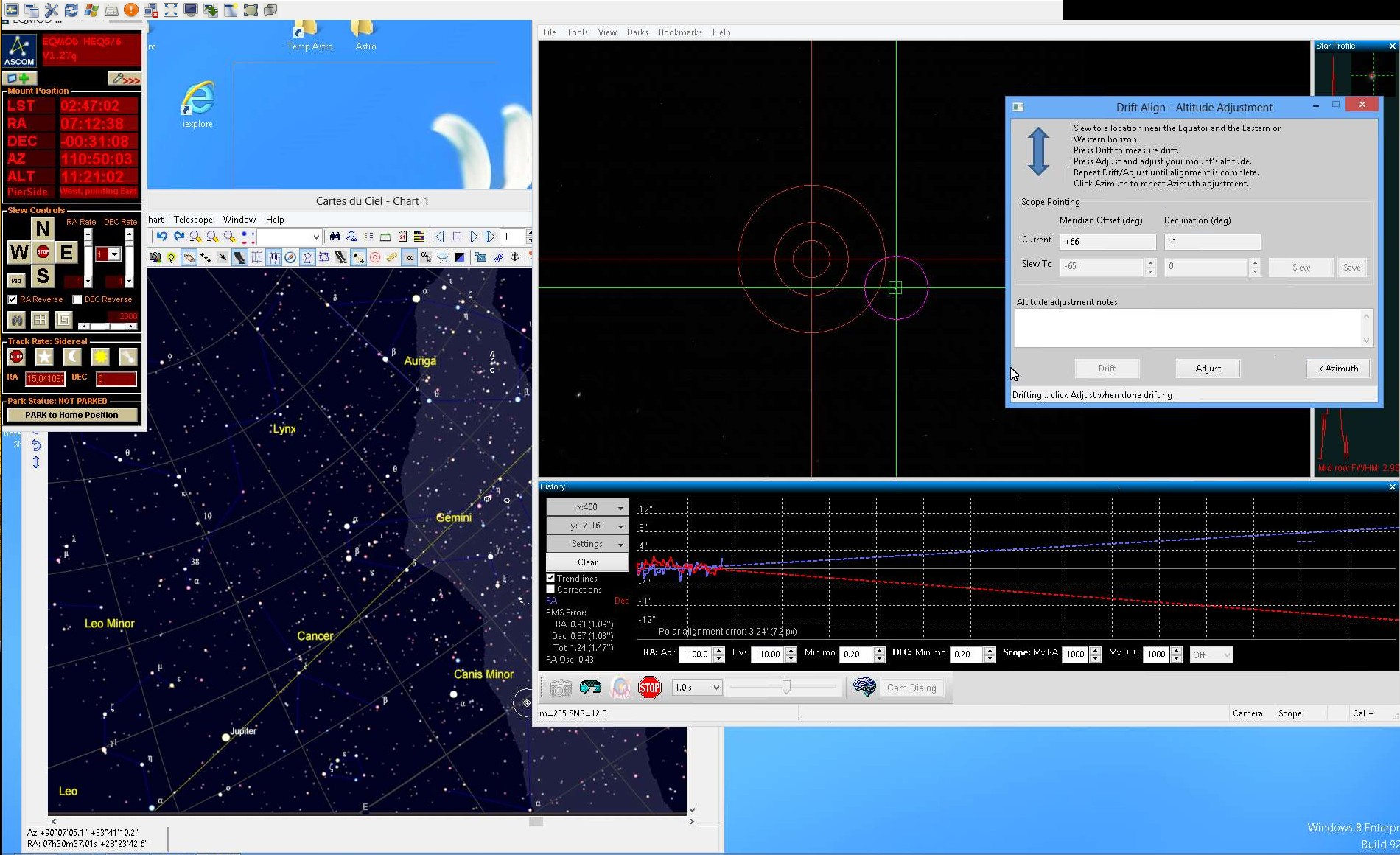Image resolution: width=1400 pixels, height=855 pixels.
Task: Click the binoculars search icon in Cartes du Ciel
Action: point(335,237)
